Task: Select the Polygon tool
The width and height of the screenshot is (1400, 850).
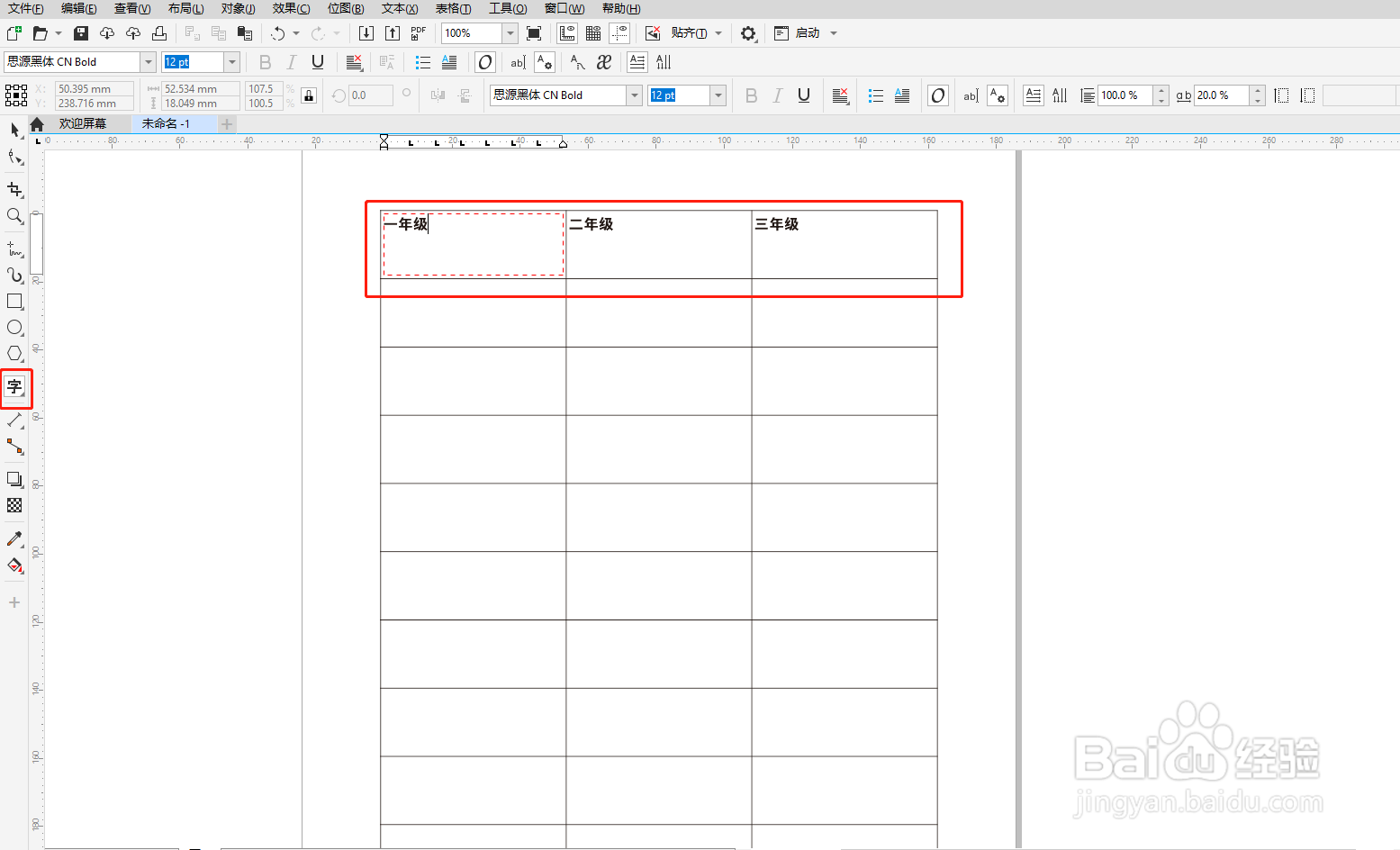Action: 14,354
